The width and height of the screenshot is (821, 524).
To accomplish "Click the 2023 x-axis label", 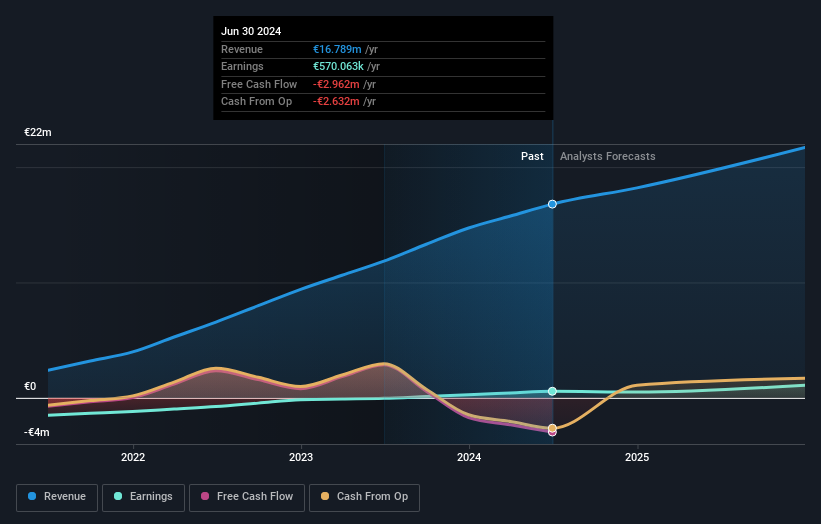I will pos(301,457).
